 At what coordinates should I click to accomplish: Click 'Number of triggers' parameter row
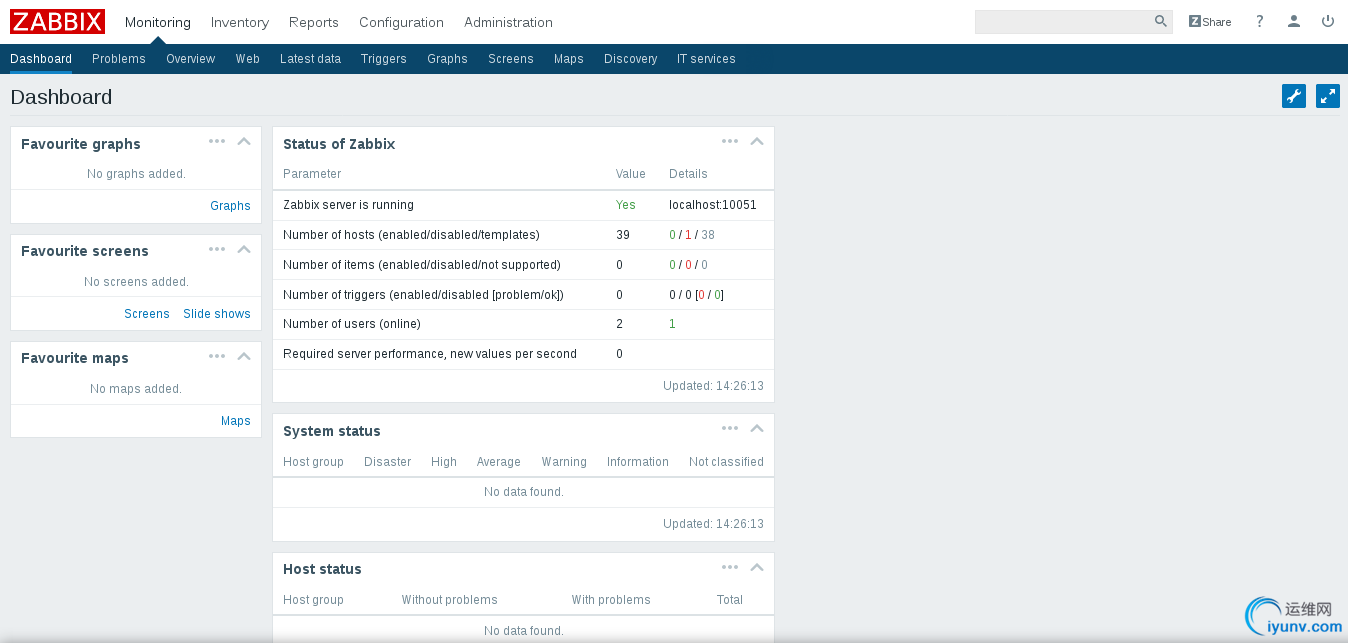[523, 295]
